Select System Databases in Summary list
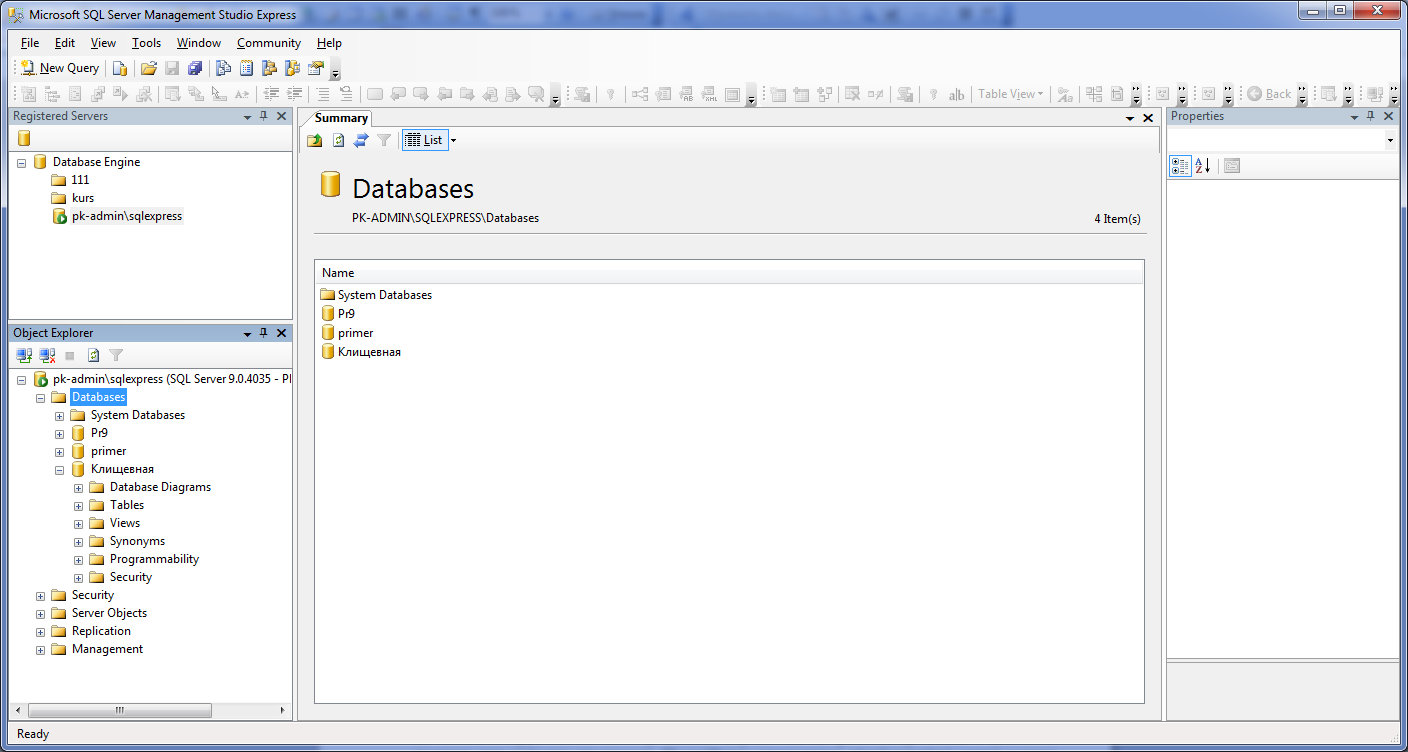 pyautogui.click(x=385, y=295)
